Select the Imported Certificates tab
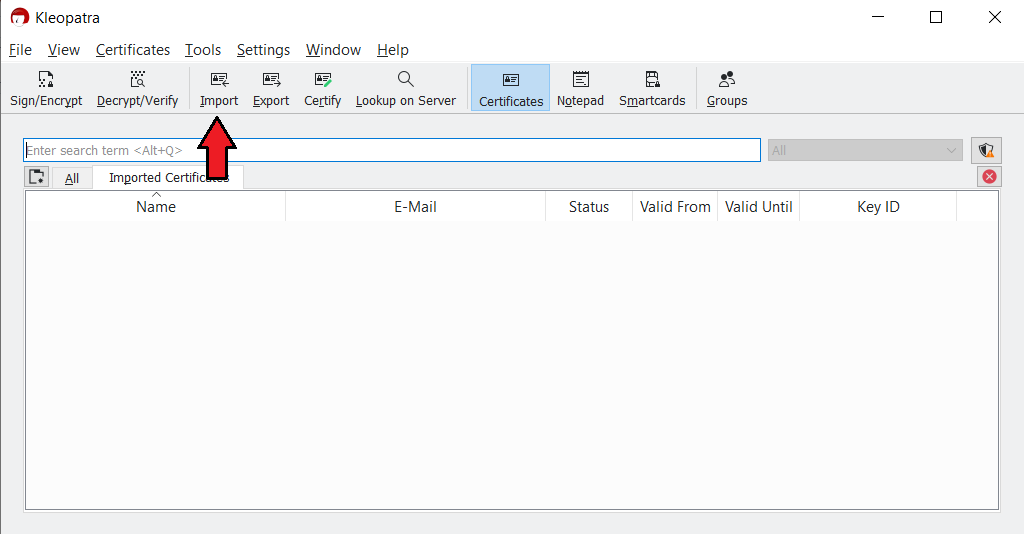This screenshot has height=534, width=1024. (x=168, y=178)
